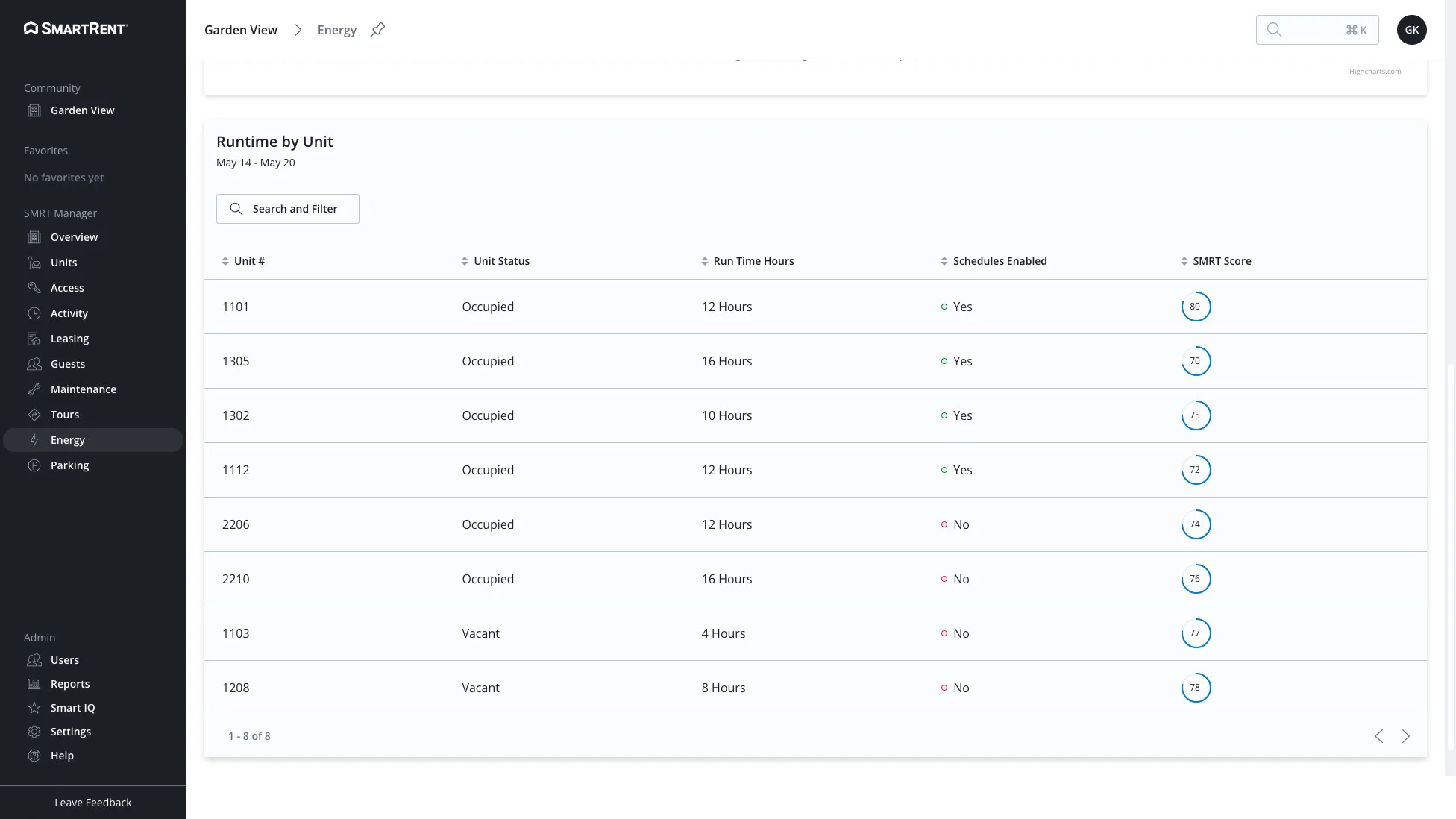
Task: Click '1 - 8 of 8' pagination text
Action: click(x=249, y=736)
